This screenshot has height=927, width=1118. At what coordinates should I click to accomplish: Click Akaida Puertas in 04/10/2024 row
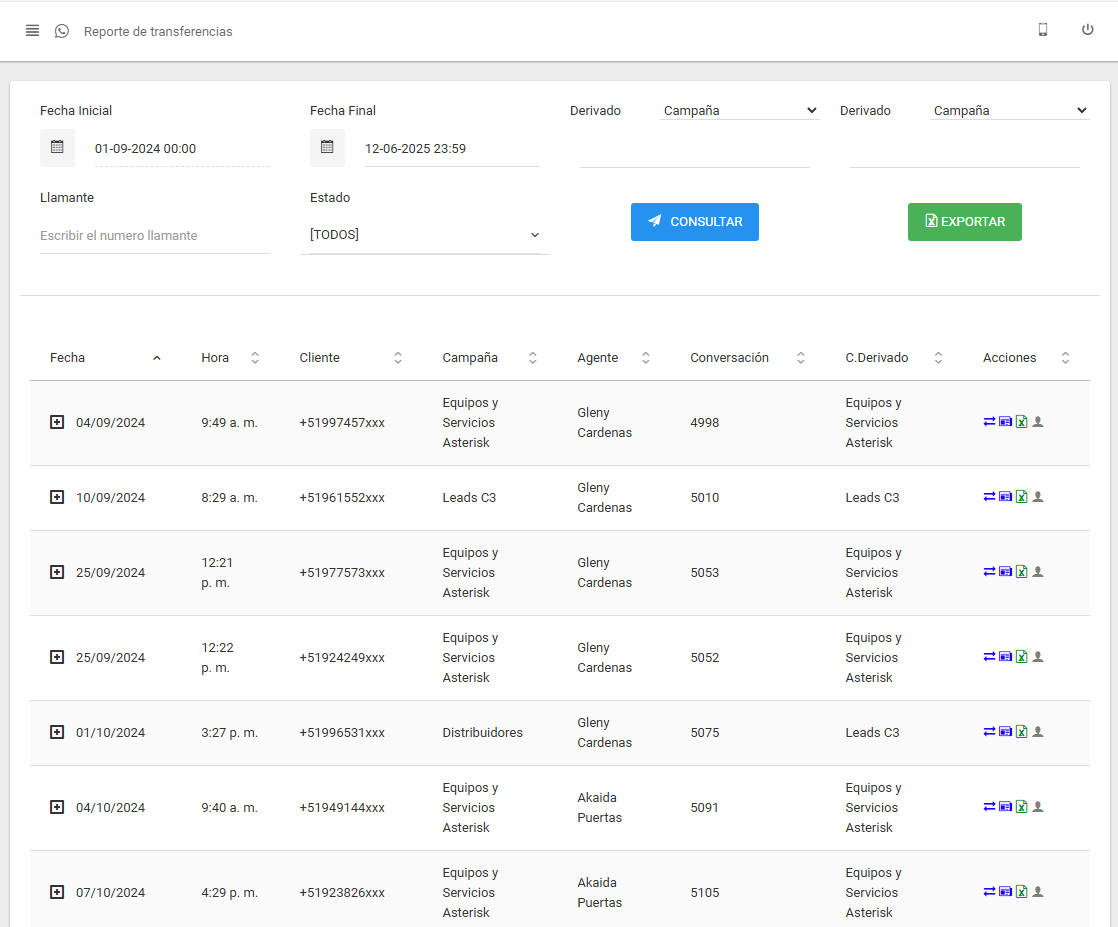599,807
